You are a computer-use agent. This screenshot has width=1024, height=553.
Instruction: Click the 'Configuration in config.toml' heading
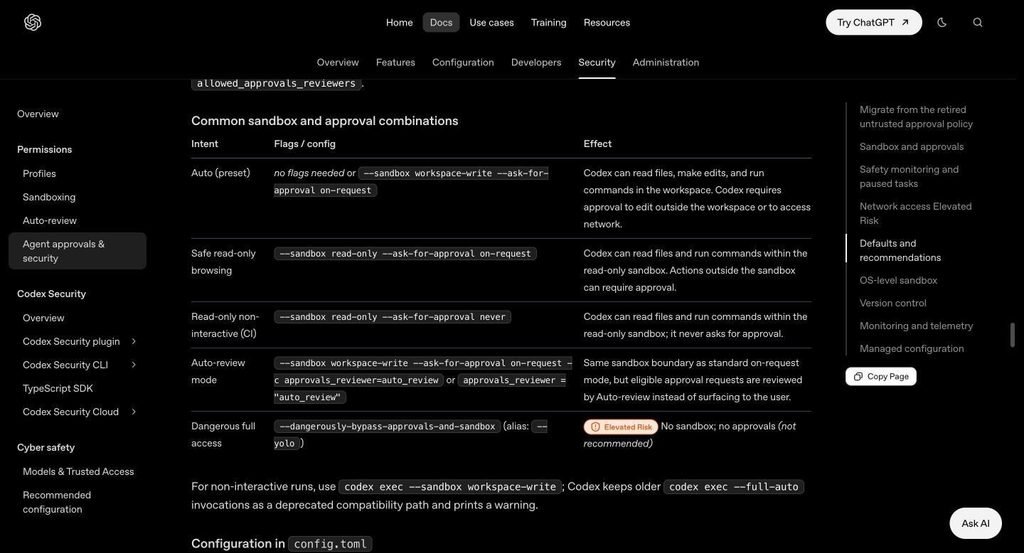282,543
